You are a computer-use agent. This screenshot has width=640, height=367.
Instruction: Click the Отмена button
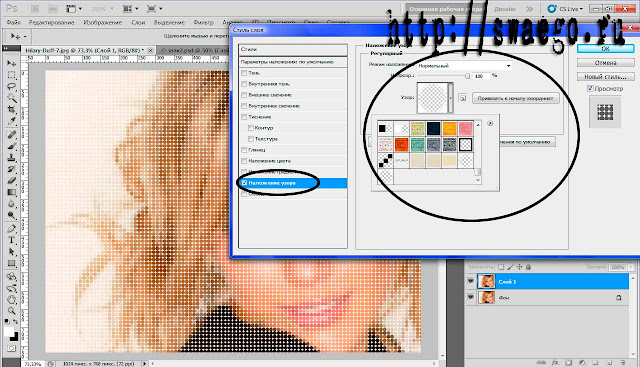(x=606, y=63)
